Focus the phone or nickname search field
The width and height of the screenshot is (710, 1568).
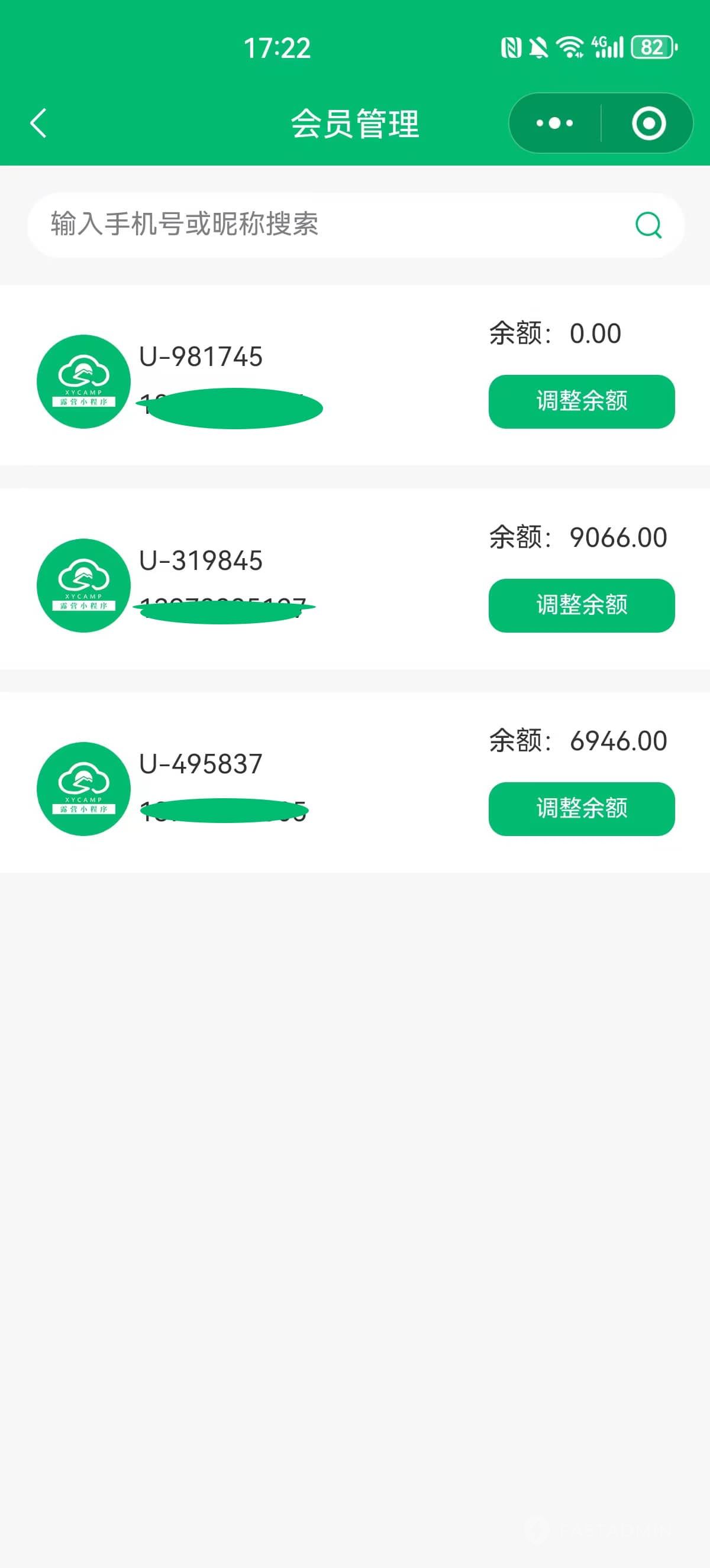[356, 225]
